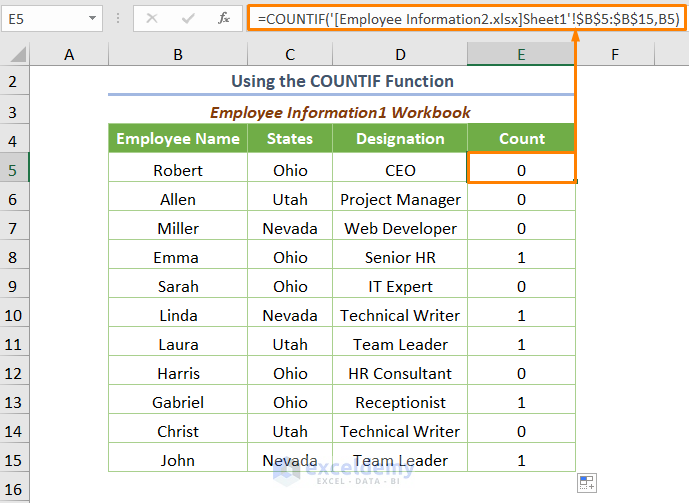Open the Auto Fill Options icon
Viewport: 689px width, 503px height.
(587, 483)
